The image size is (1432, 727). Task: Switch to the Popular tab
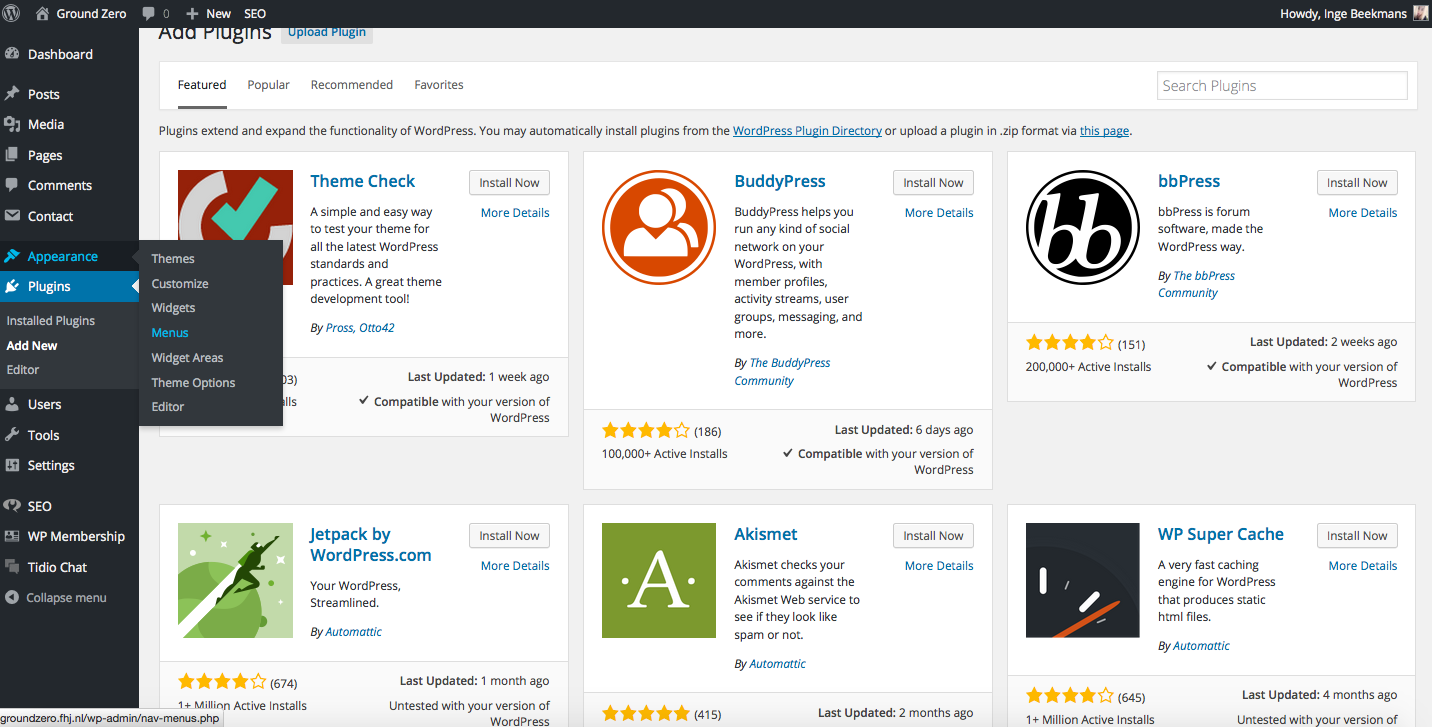[x=269, y=85]
